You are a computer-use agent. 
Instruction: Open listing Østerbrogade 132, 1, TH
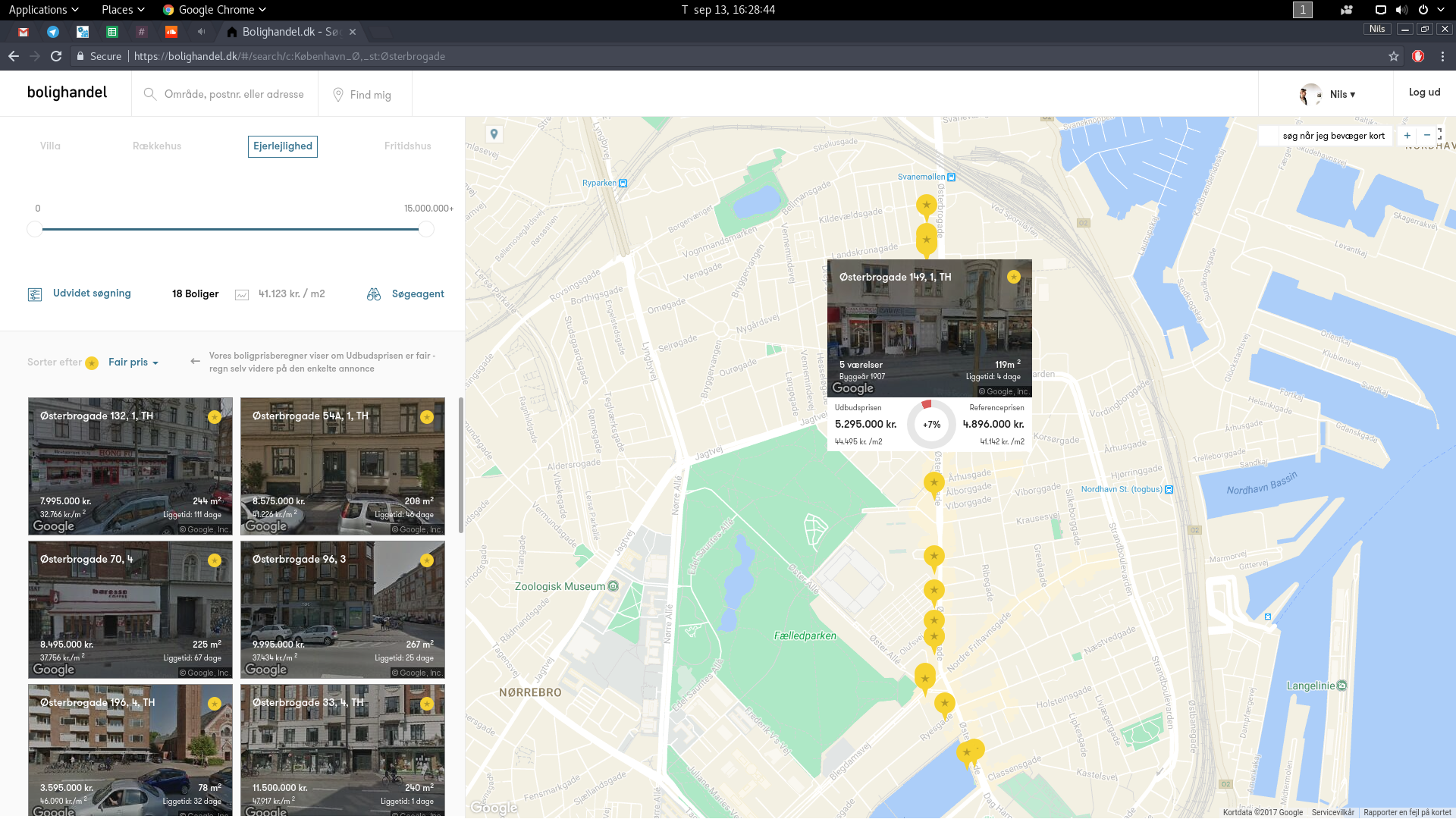[x=130, y=466]
